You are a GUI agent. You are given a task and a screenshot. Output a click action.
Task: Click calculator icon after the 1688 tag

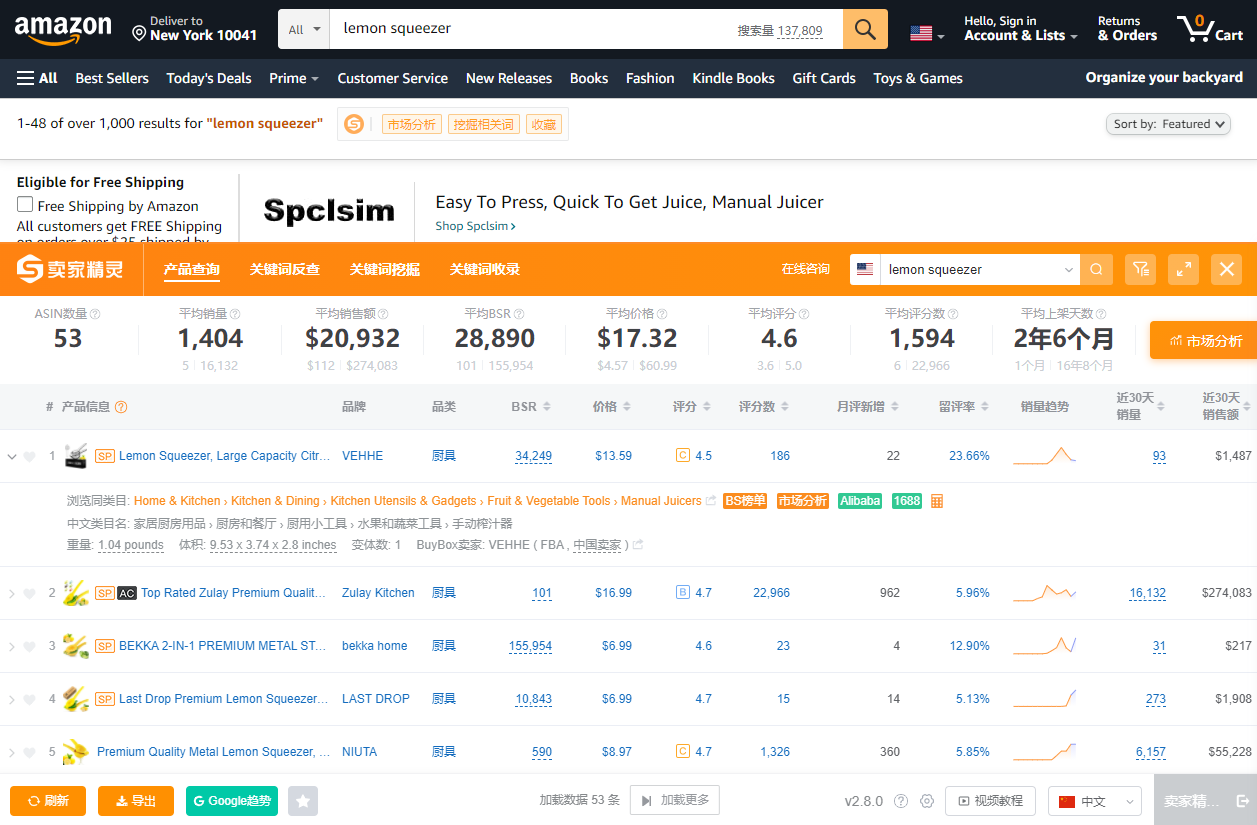pos(937,501)
